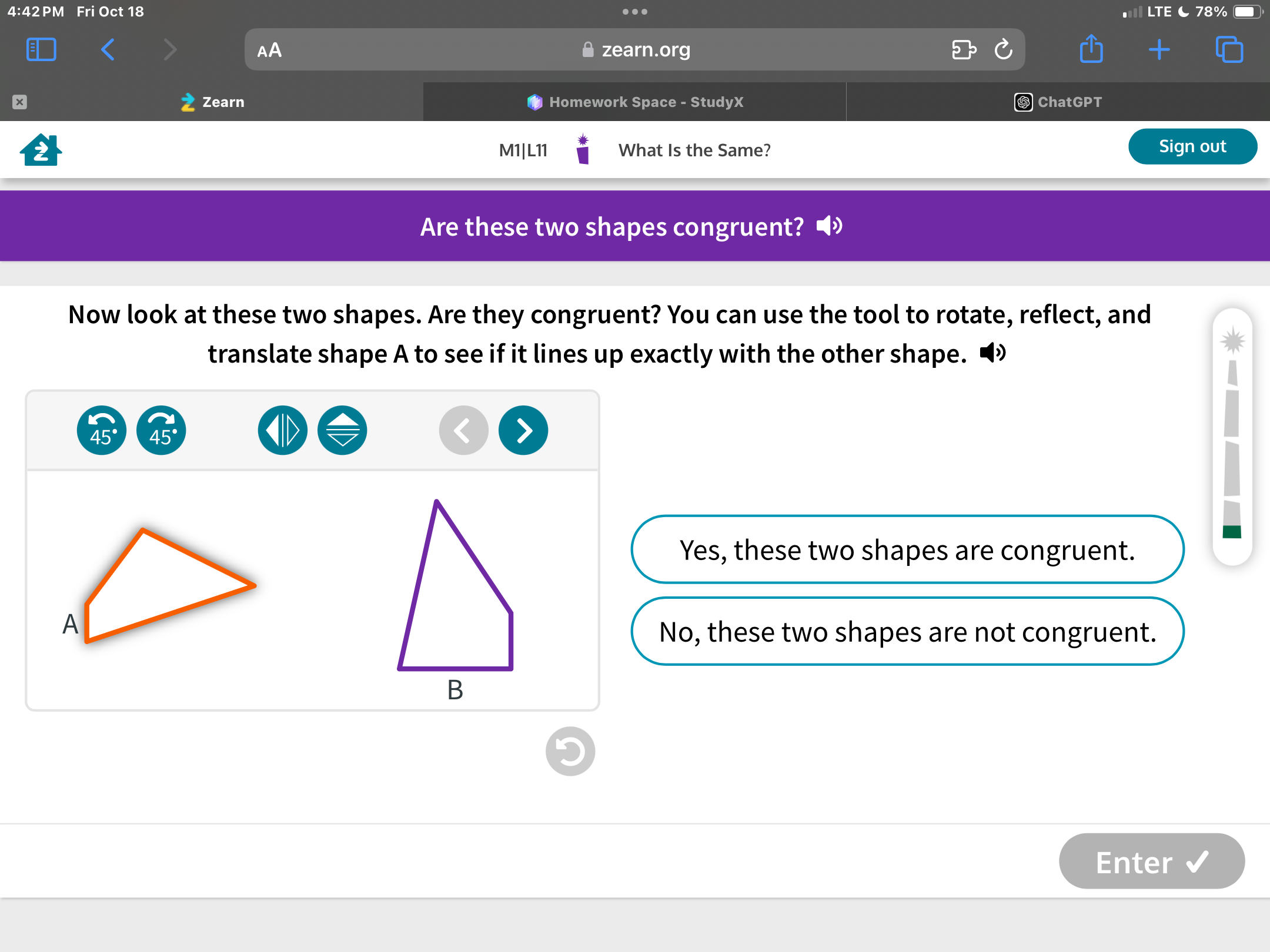Tap the battery status indicator

coord(1248,12)
